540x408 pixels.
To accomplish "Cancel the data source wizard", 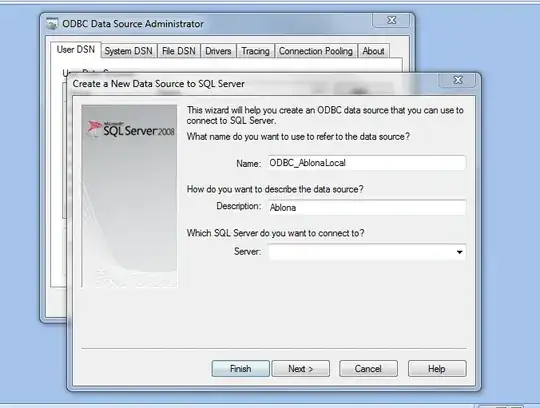I will pos(368,369).
